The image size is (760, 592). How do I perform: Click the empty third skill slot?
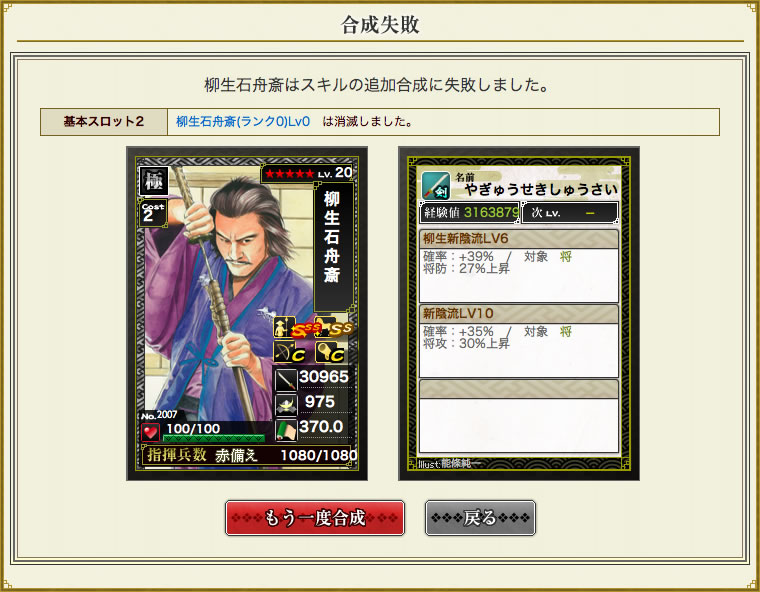click(x=518, y=416)
